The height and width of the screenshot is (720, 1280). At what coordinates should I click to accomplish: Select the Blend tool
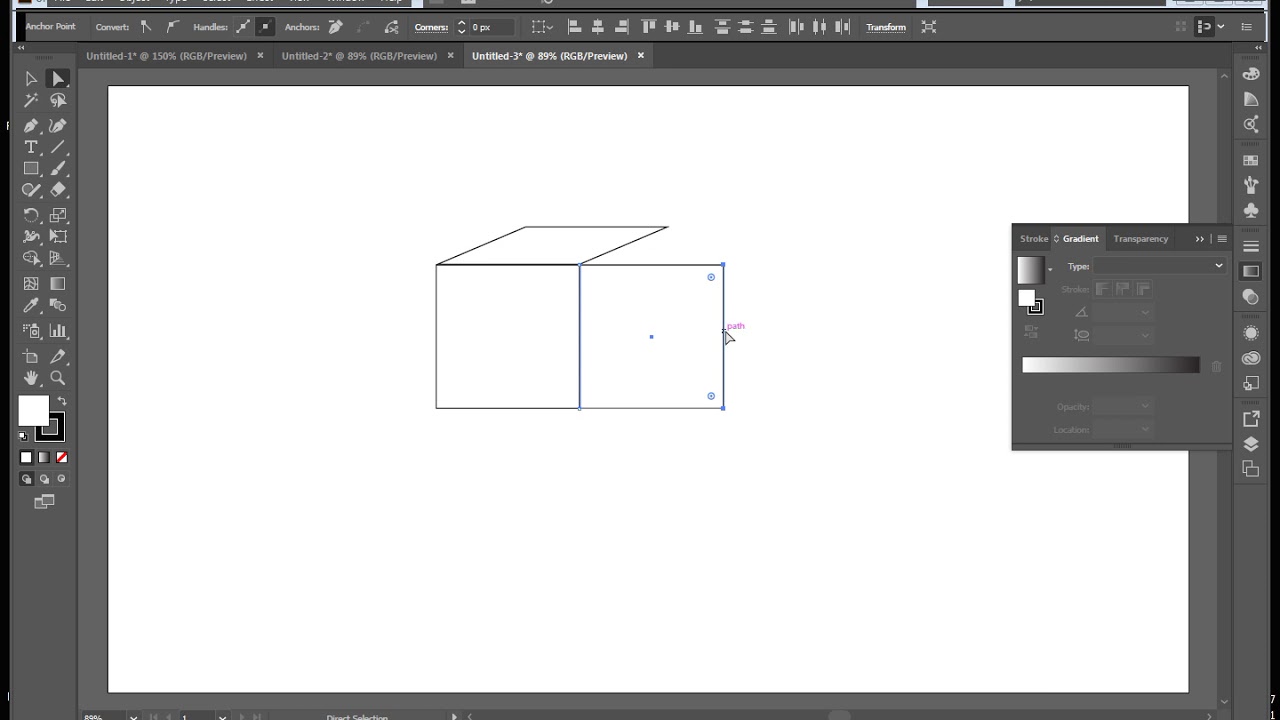(x=58, y=306)
